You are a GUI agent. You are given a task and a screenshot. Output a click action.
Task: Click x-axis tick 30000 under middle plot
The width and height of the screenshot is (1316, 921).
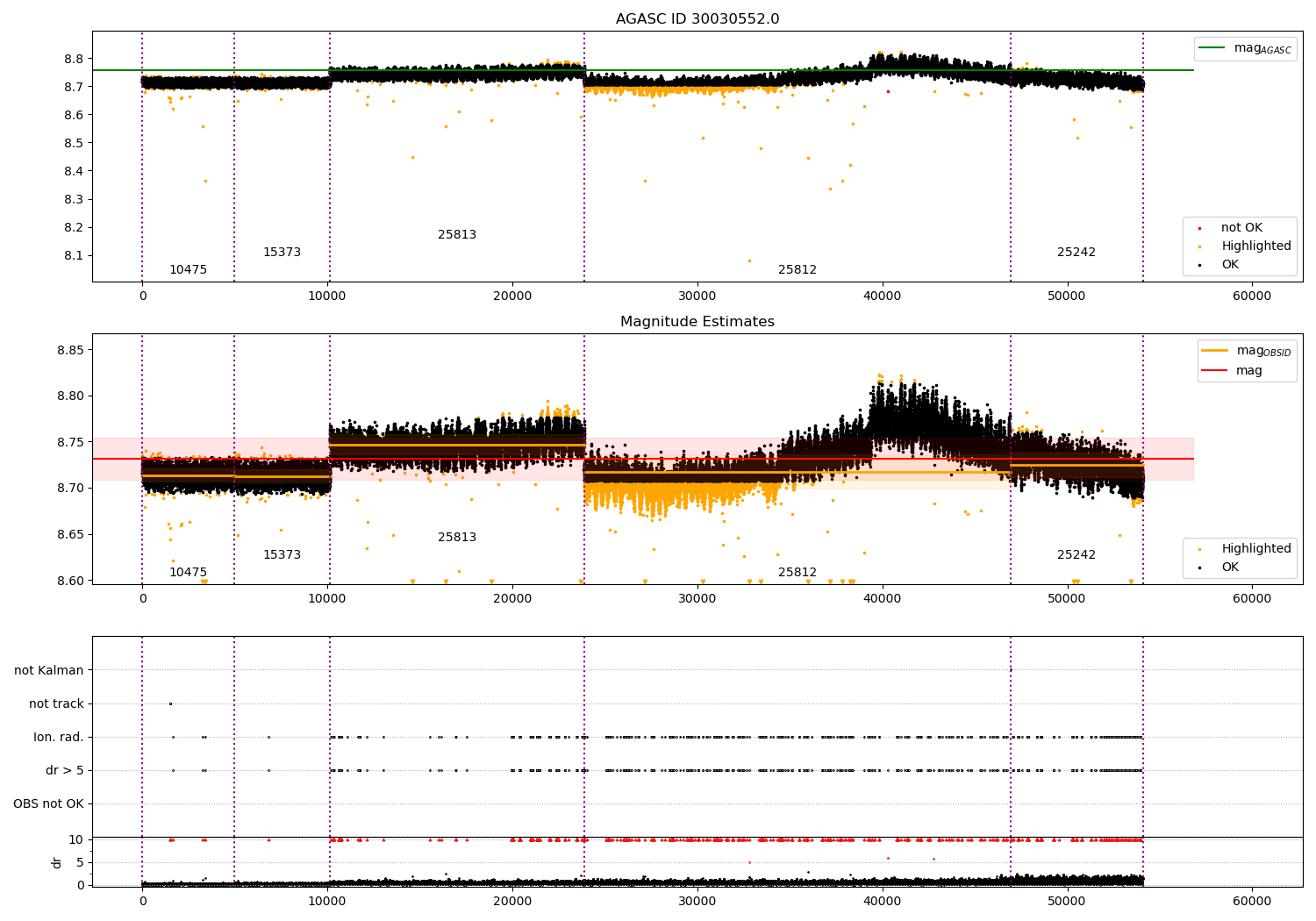pos(697,598)
